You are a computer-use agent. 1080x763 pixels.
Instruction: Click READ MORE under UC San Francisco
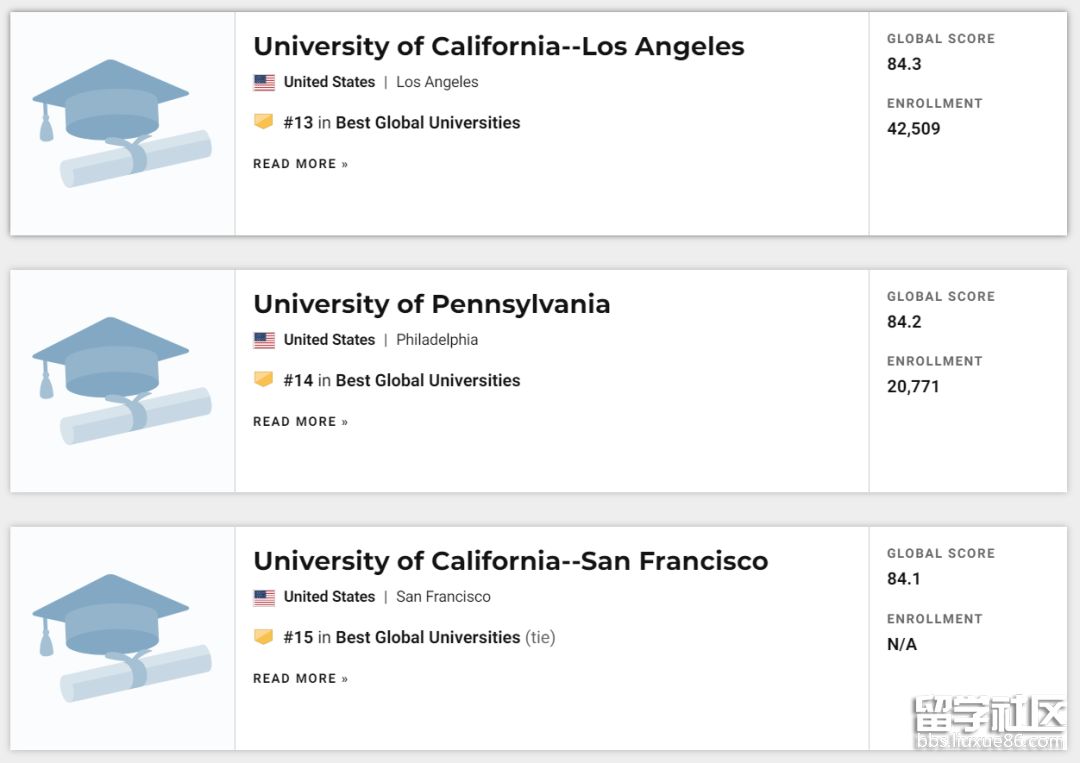click(300, 679)
